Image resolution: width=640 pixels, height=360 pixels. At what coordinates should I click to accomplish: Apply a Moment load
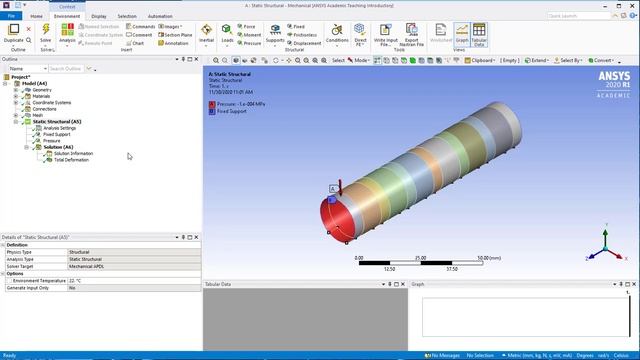click(x=249, y=35)
